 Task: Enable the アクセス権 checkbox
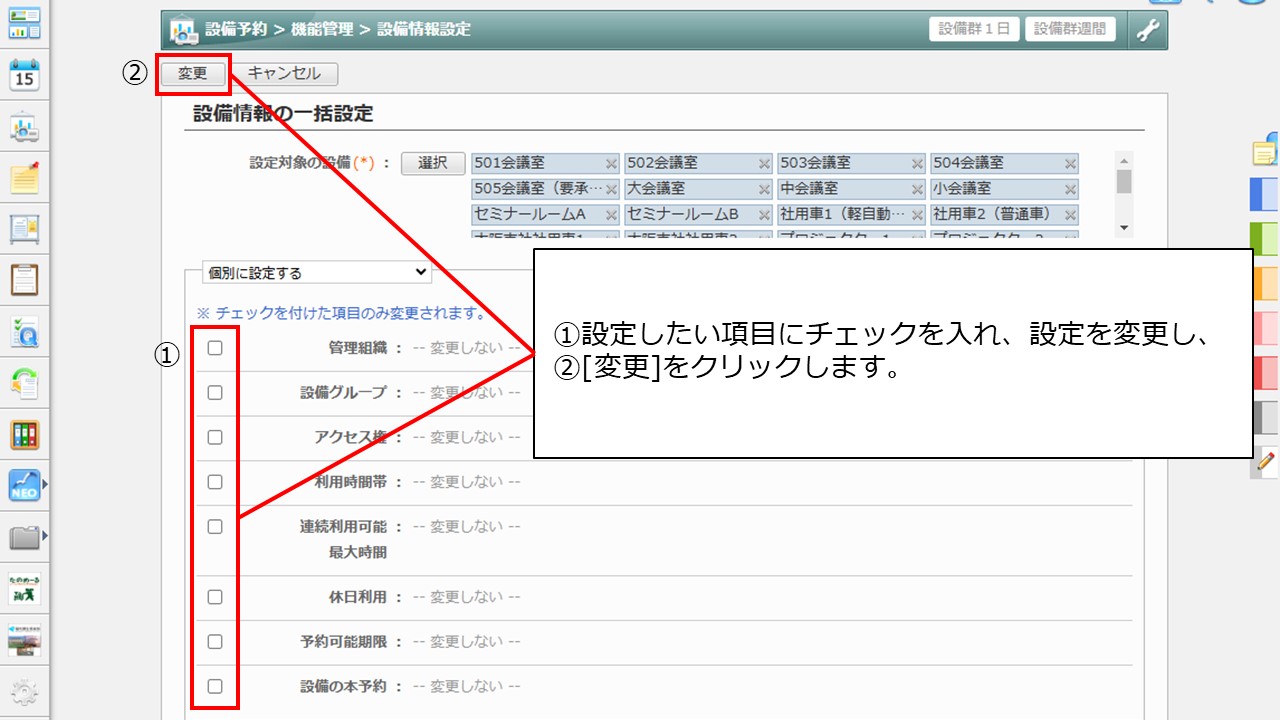215,437
